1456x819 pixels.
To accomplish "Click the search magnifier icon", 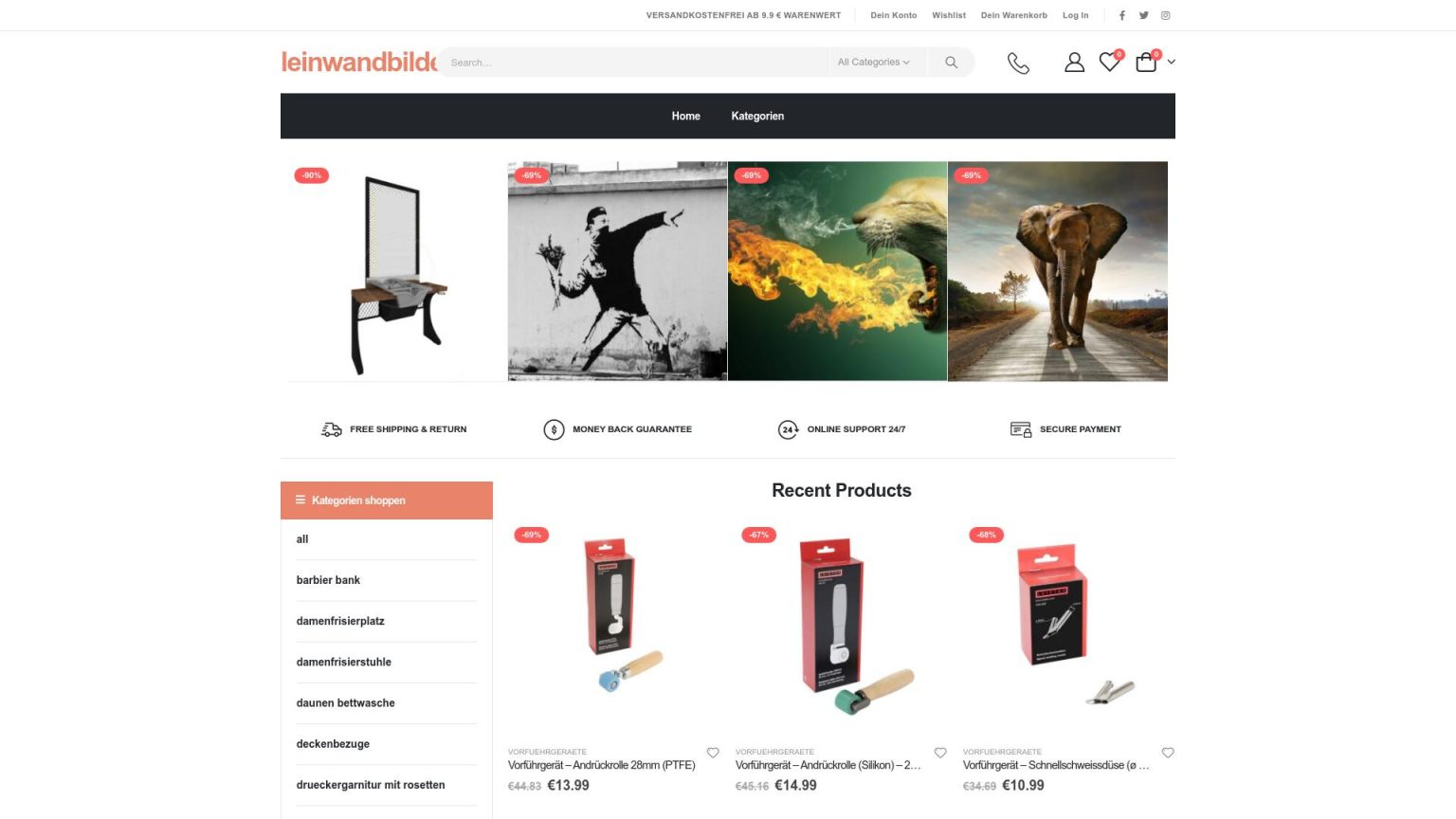I will coord(951,63).
